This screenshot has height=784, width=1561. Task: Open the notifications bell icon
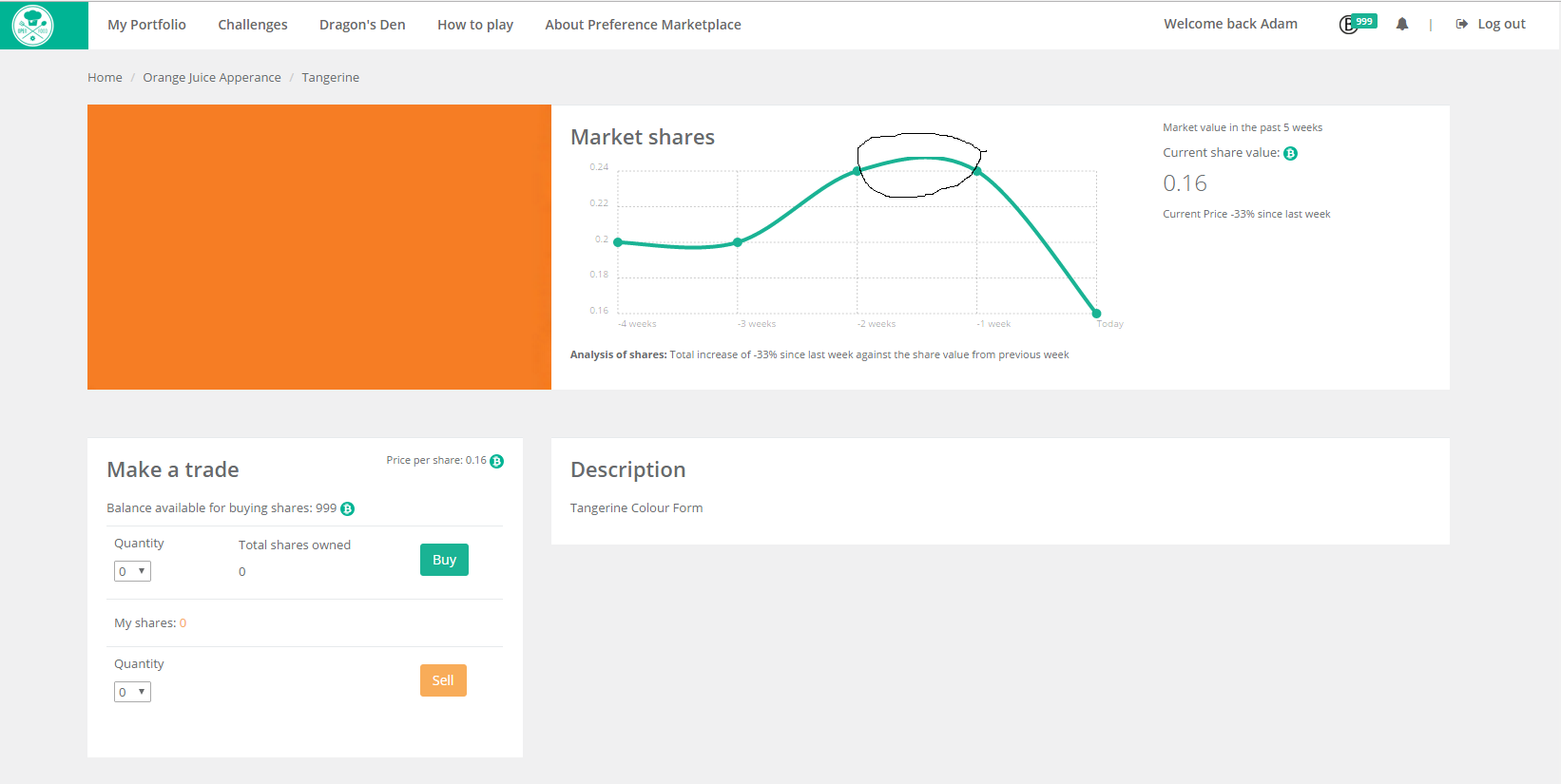(1401, 25)
